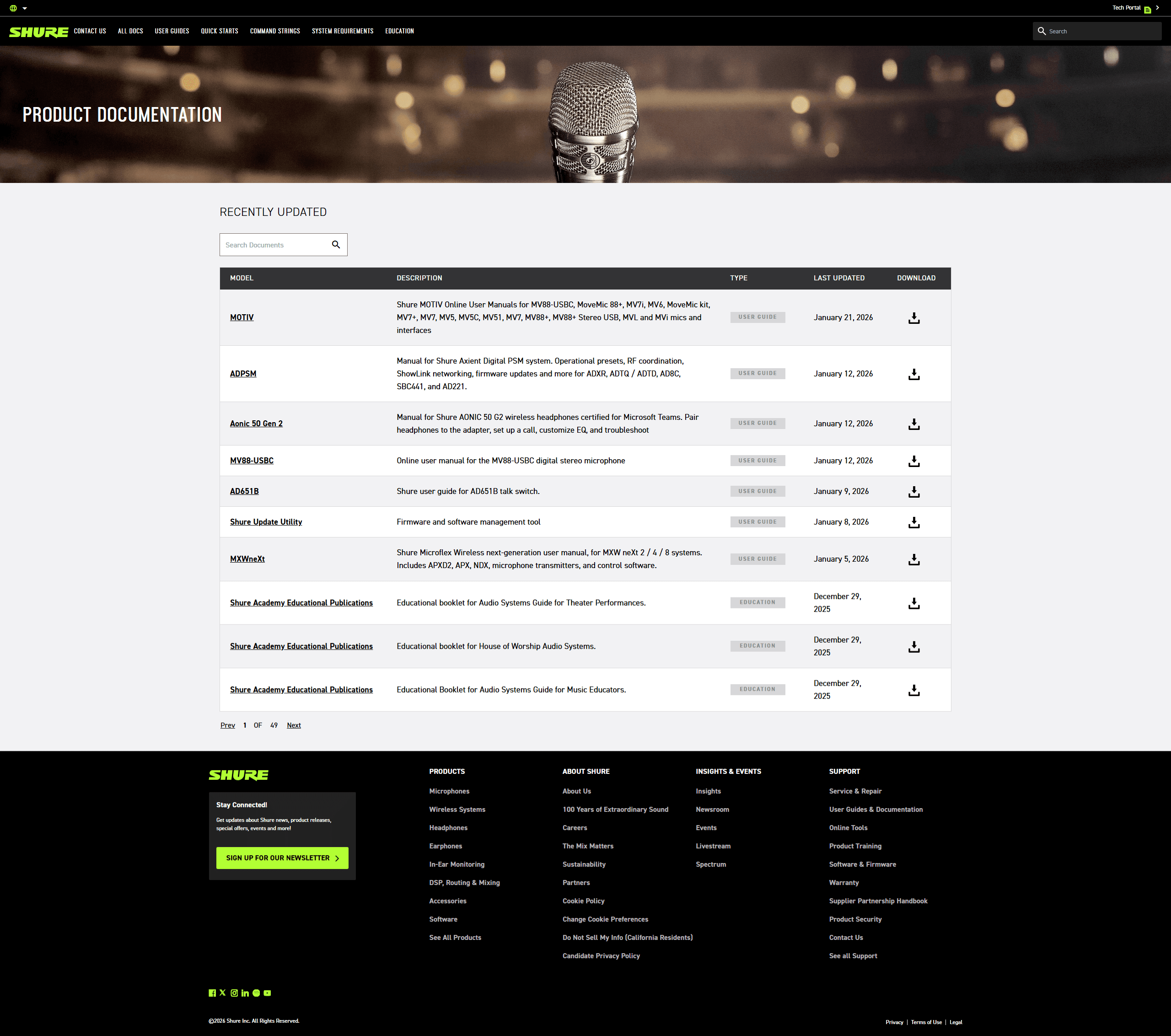Viewport: 1171px width, 1036px height.
Task: Open the Warranty page under Support
Action: [x=843, y=882]
